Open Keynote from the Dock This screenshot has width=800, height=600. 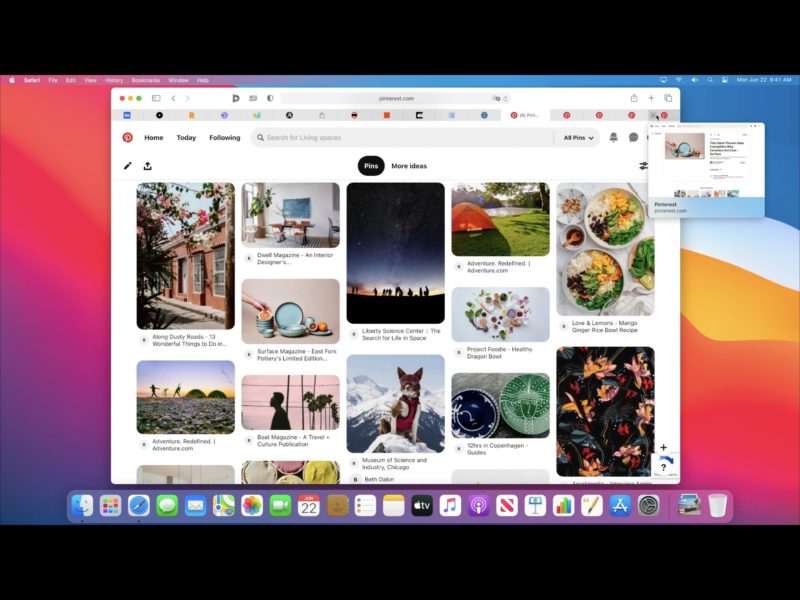[x=535, y=506]
